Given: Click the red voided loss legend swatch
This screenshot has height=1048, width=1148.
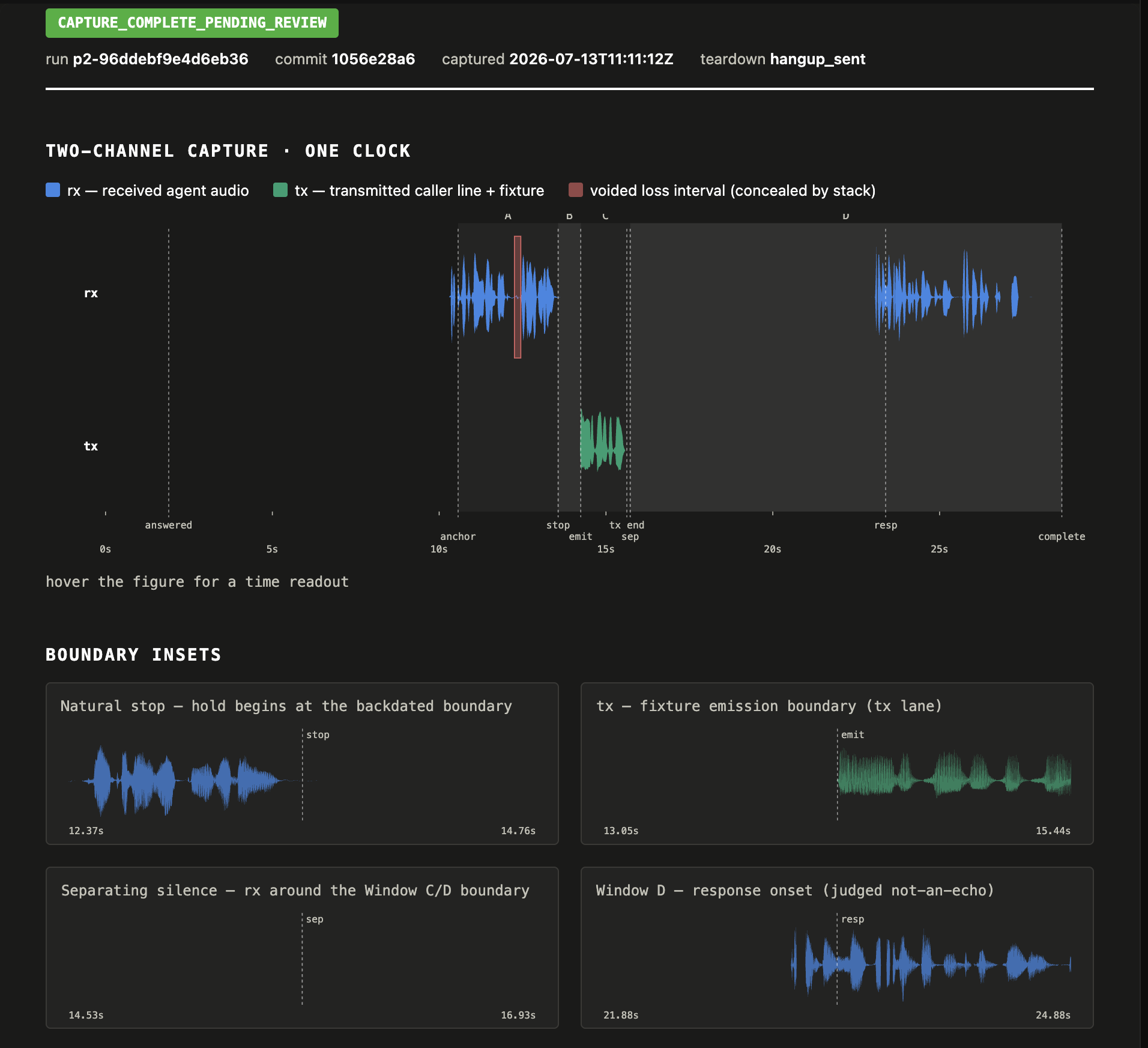Looking at the screenshot, I should click(x=576, y=190).
